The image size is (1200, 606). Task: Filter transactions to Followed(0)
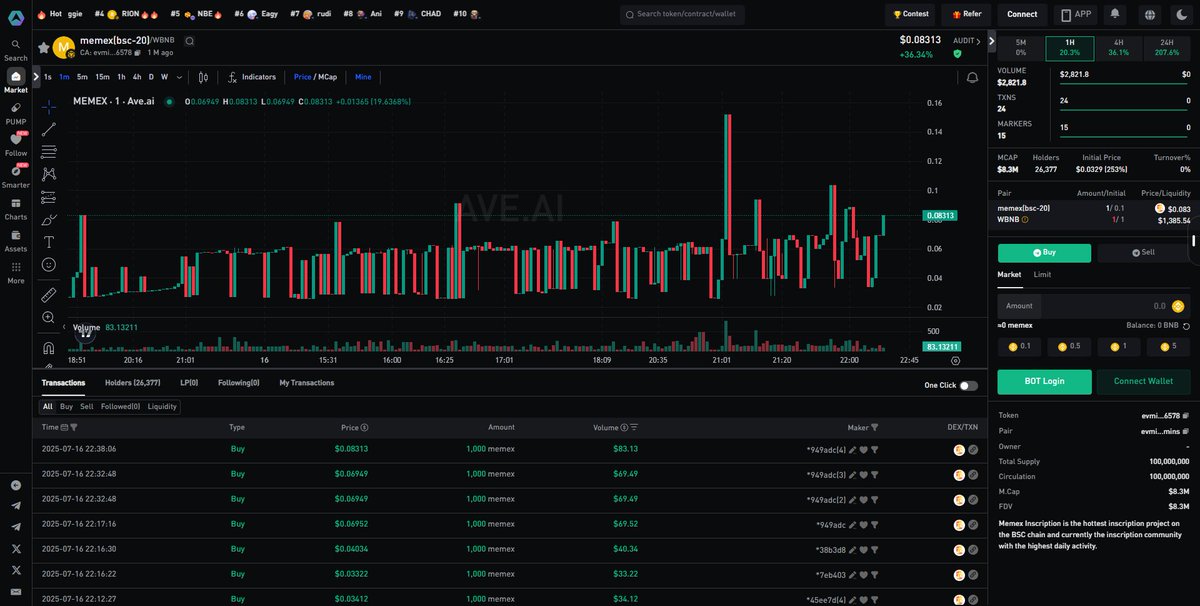click(120, 407)
